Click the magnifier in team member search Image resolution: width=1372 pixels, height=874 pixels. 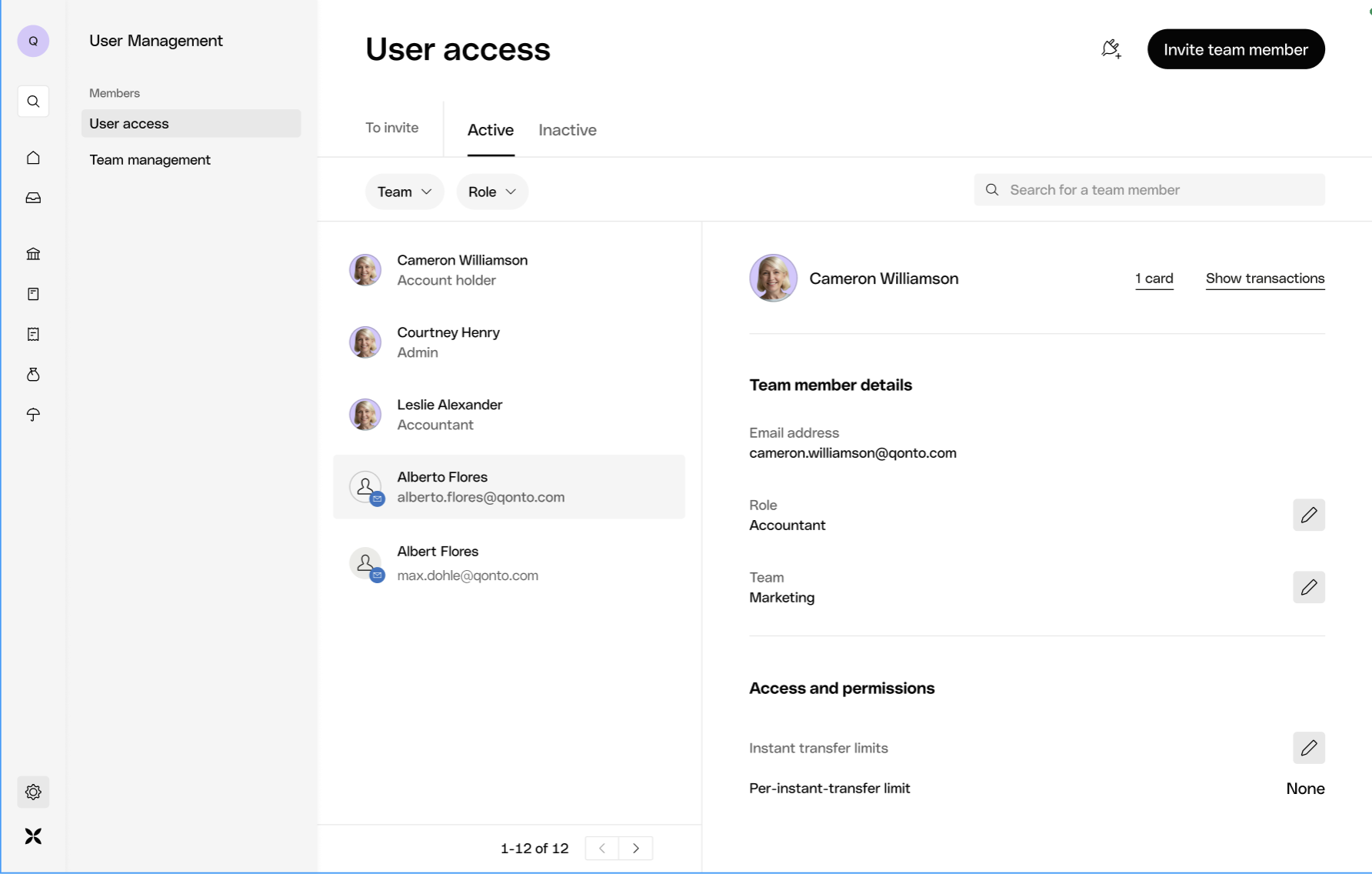tap(992, 190)
